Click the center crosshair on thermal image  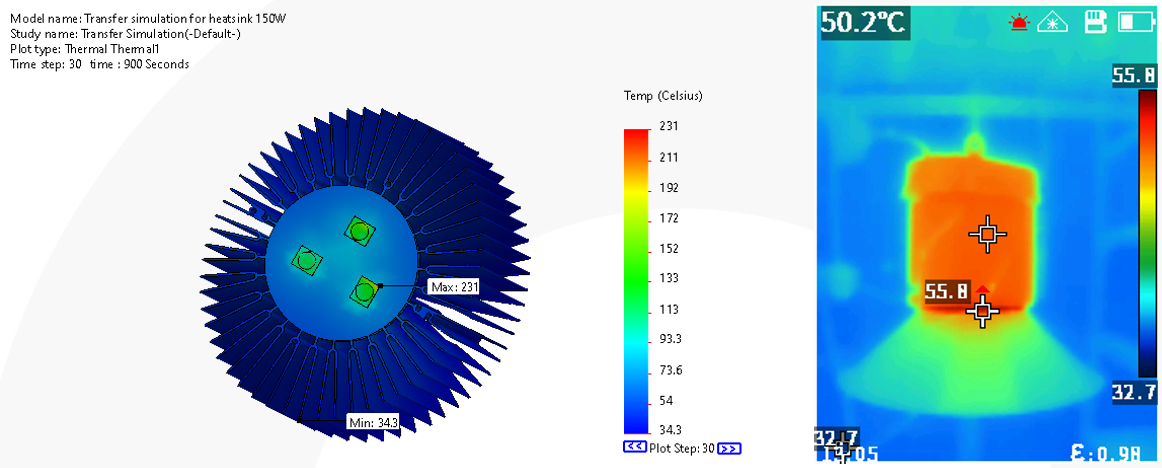tap(987, 234)
